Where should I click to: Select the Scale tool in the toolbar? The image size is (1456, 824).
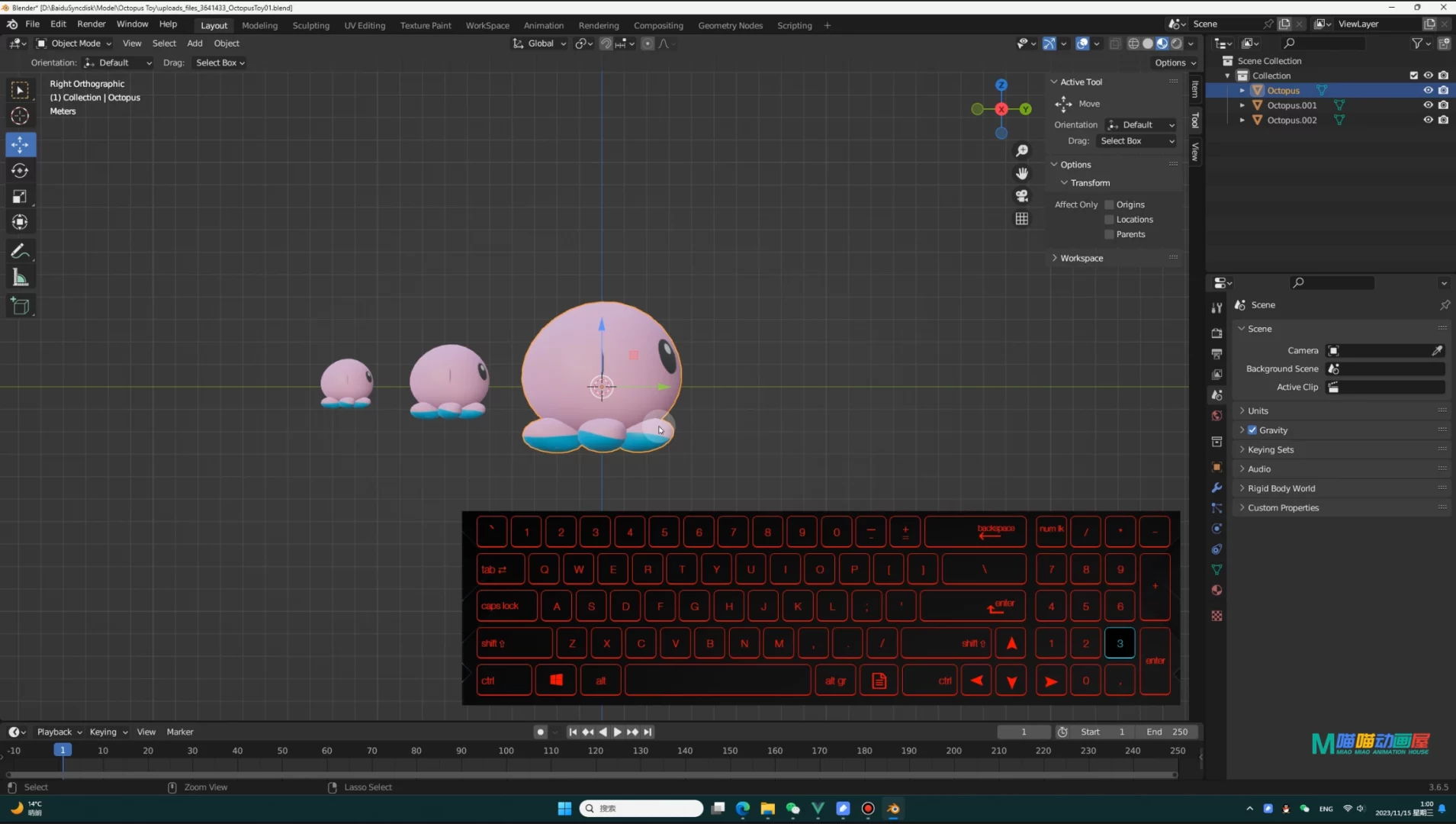point(21,197)
